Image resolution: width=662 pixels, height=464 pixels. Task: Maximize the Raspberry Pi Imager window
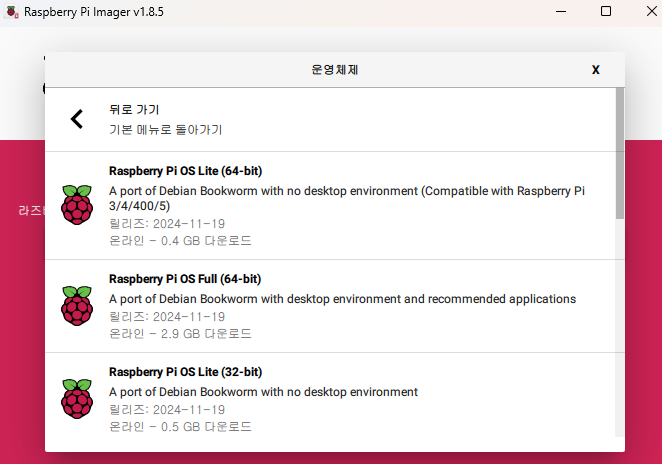pyautogui.click(x=606, y=11)
